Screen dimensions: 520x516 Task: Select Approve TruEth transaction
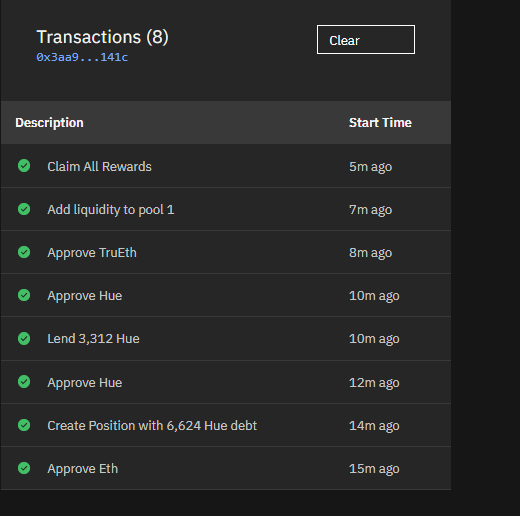point(226,252)
